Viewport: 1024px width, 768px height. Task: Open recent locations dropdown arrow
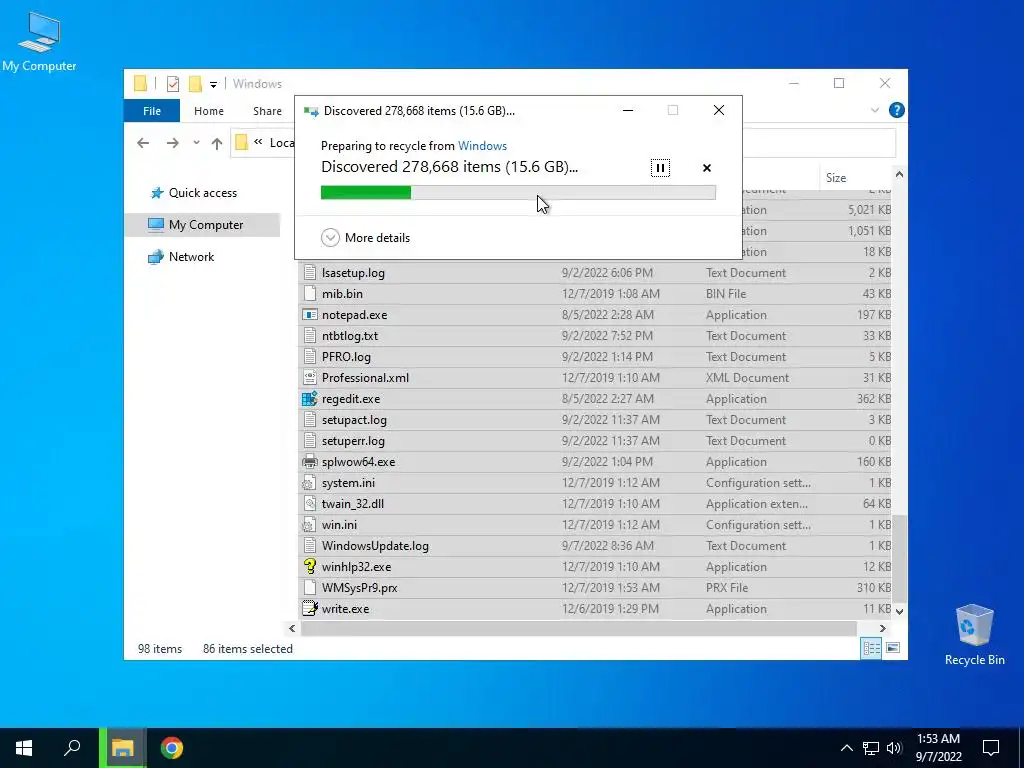click(x=196, y=143)
